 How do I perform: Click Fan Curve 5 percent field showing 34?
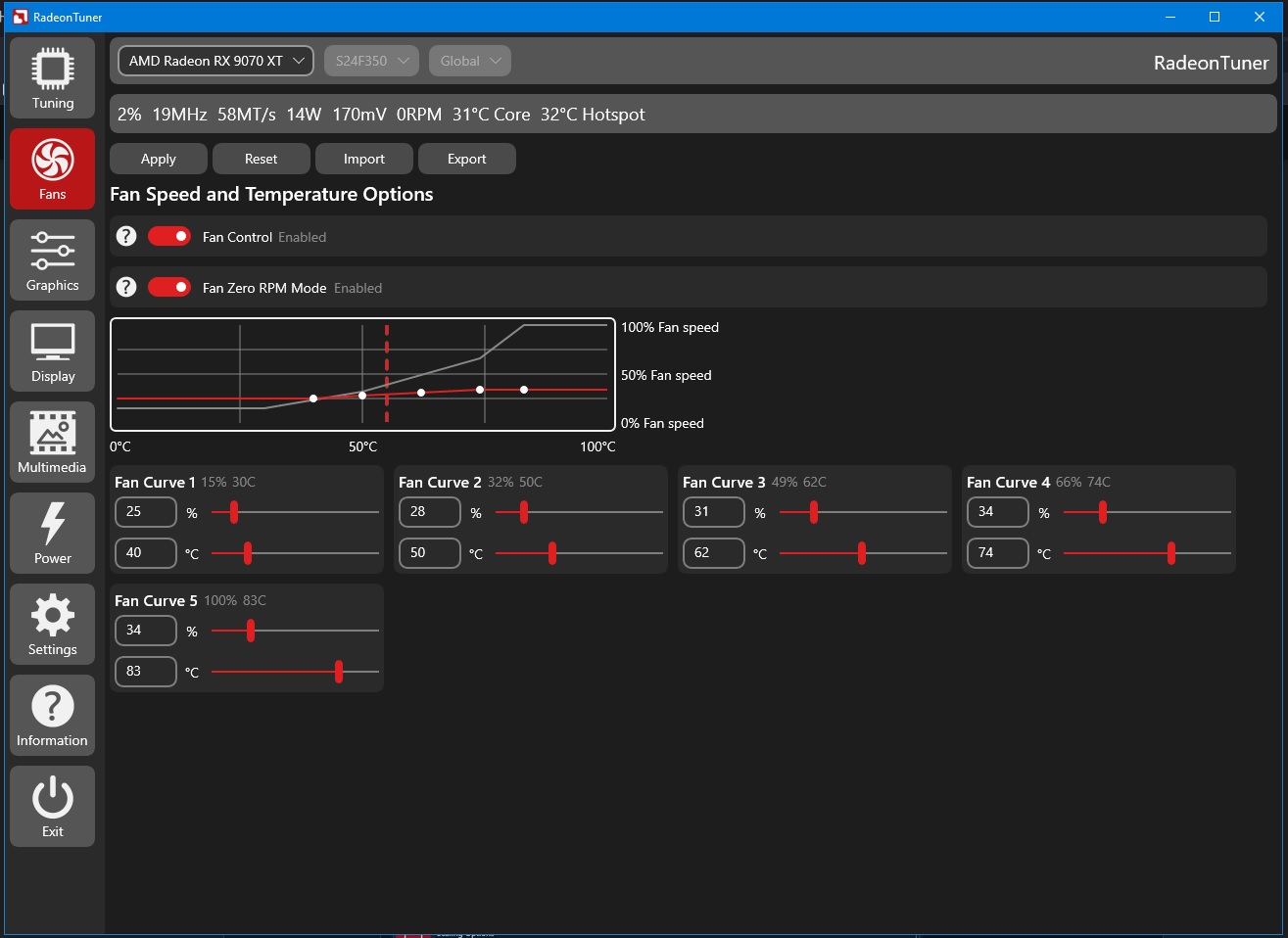(146, 631)
